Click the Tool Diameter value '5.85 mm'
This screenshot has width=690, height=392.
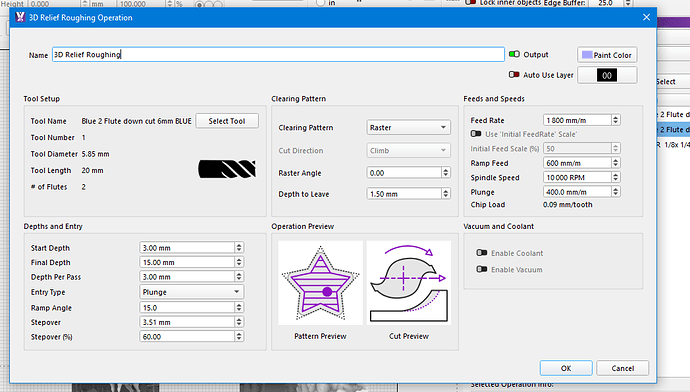(95, 154)
